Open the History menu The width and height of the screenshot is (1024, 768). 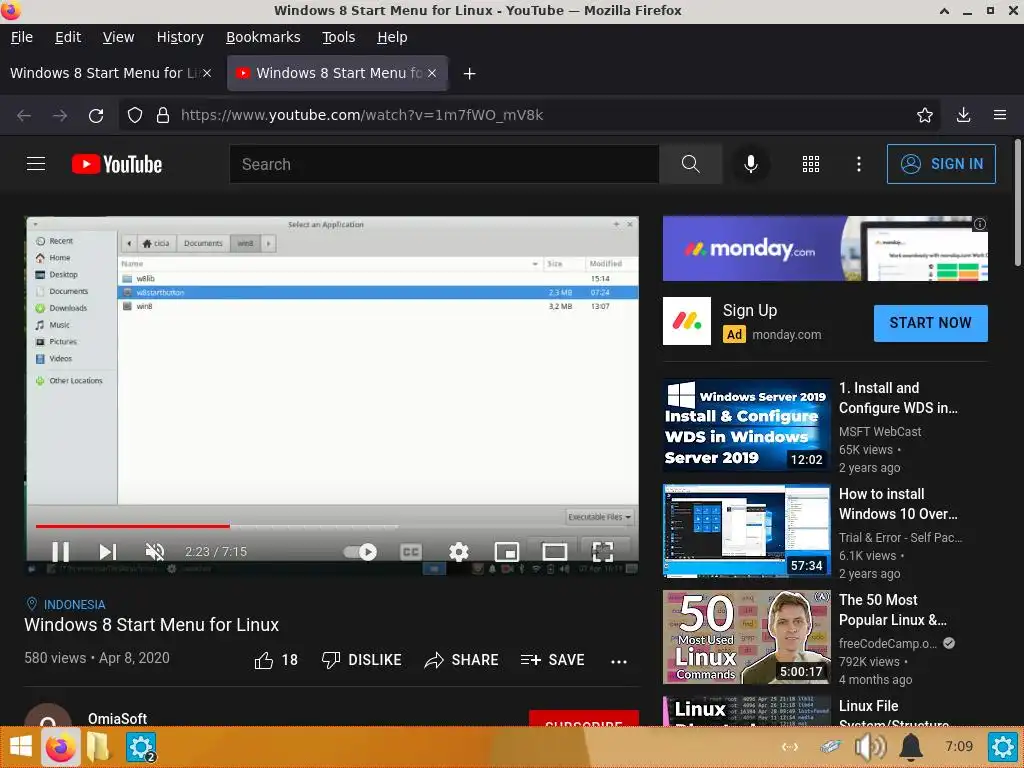point(180,37)
